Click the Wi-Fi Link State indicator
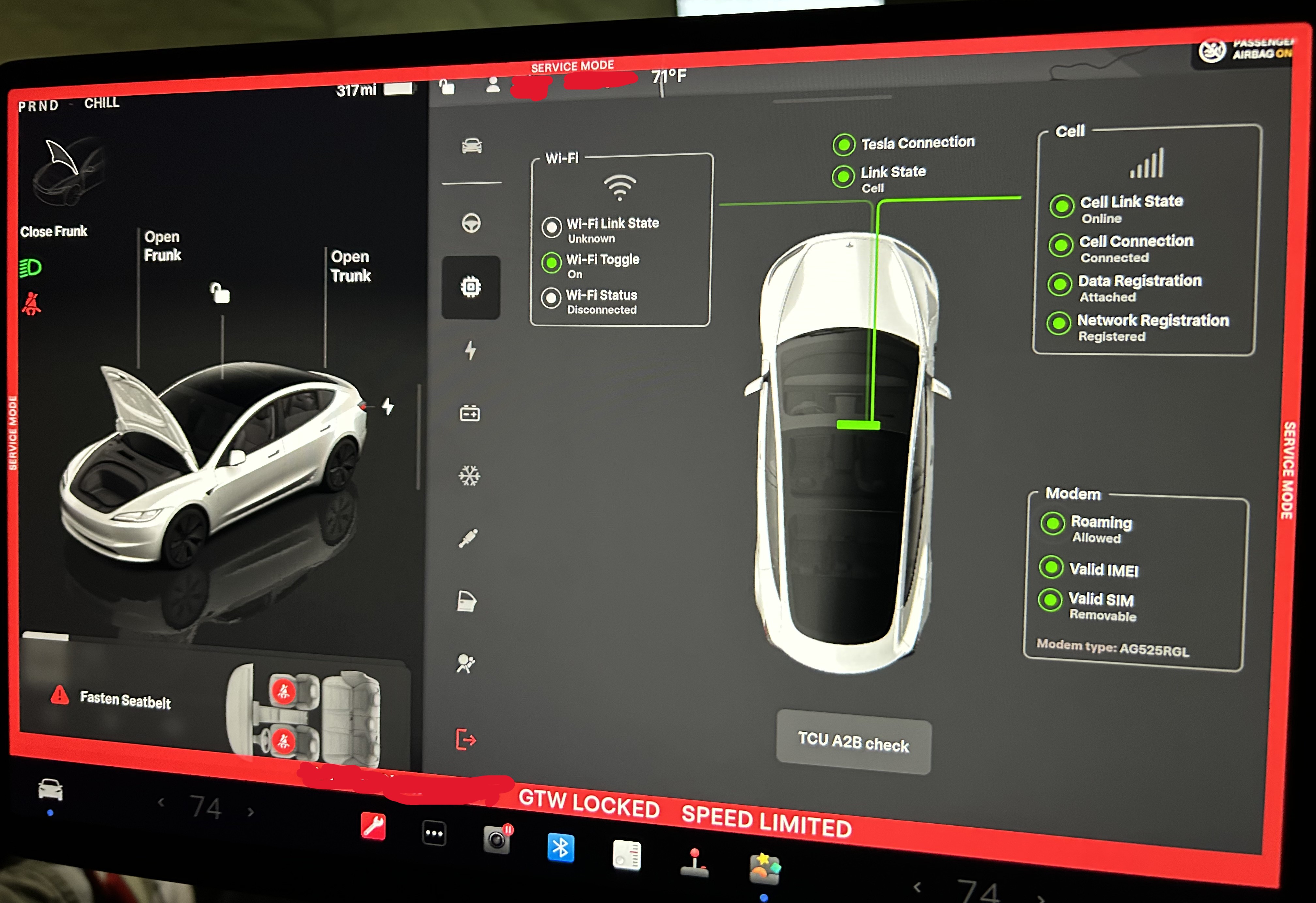The image size is (1316, 903). pyautogui.click(x=552, y=227)
